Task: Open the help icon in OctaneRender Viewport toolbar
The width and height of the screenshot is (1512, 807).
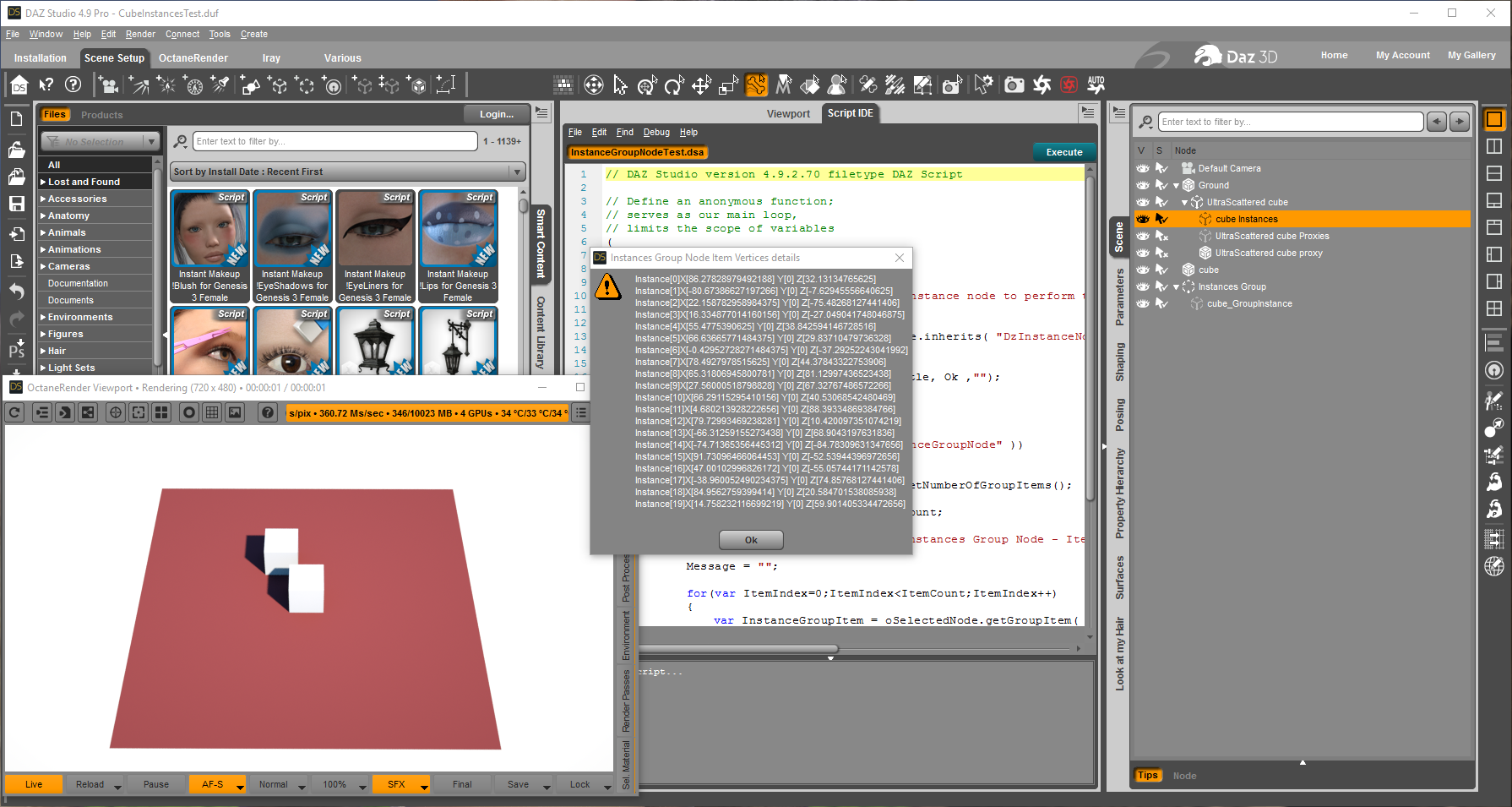Action: click(268, 412)
